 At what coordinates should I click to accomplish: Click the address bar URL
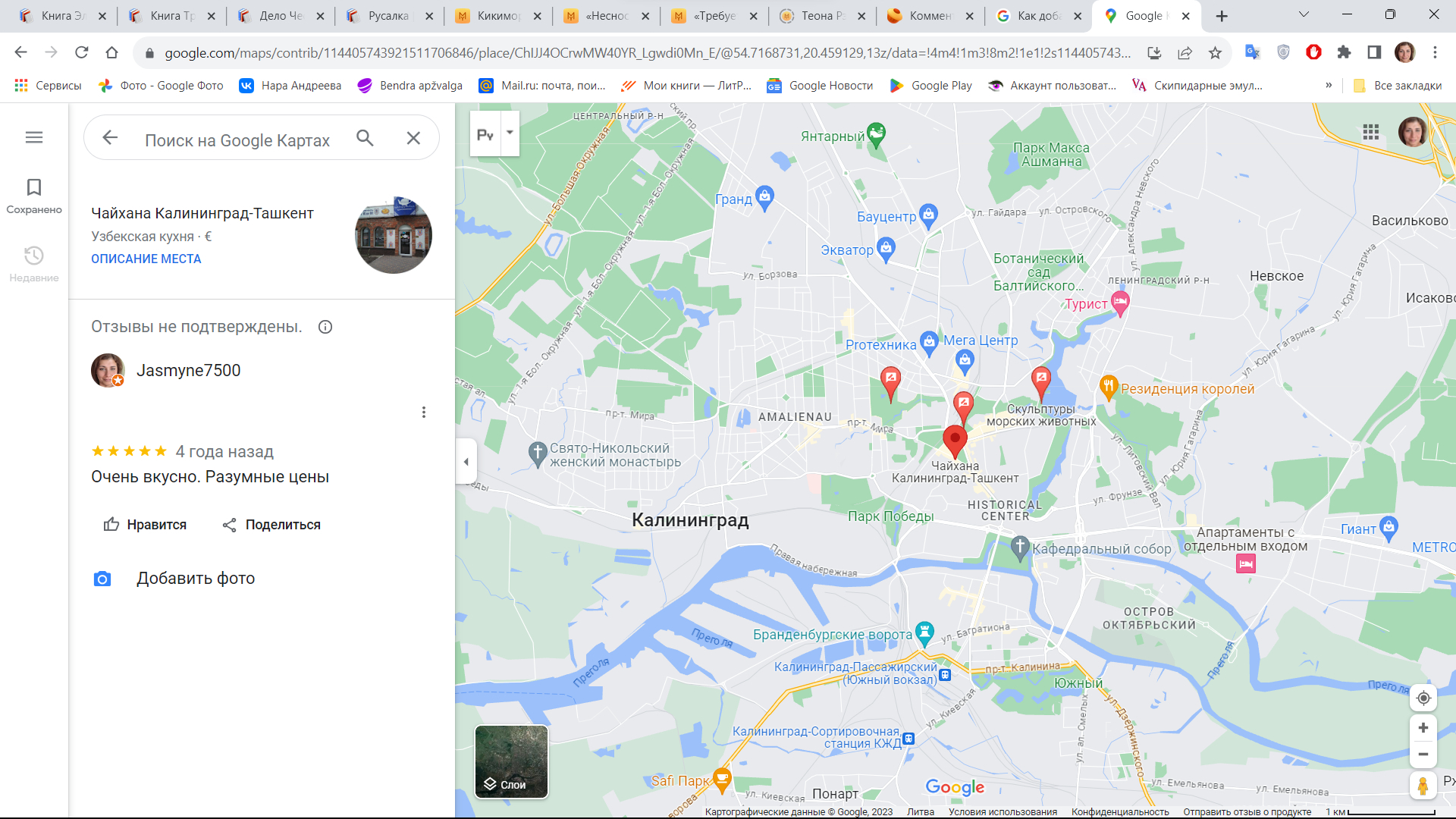(x=647, y=52)
